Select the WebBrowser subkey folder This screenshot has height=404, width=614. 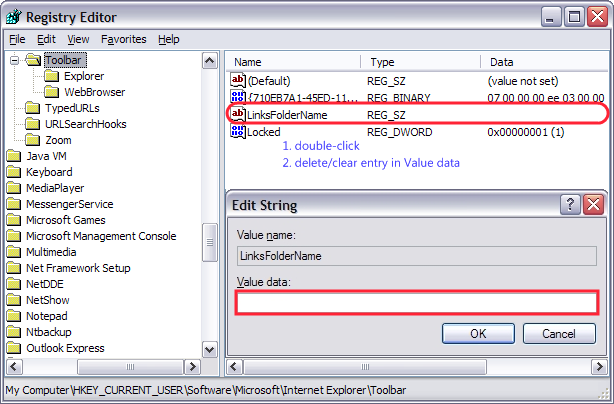pos(94,92)
